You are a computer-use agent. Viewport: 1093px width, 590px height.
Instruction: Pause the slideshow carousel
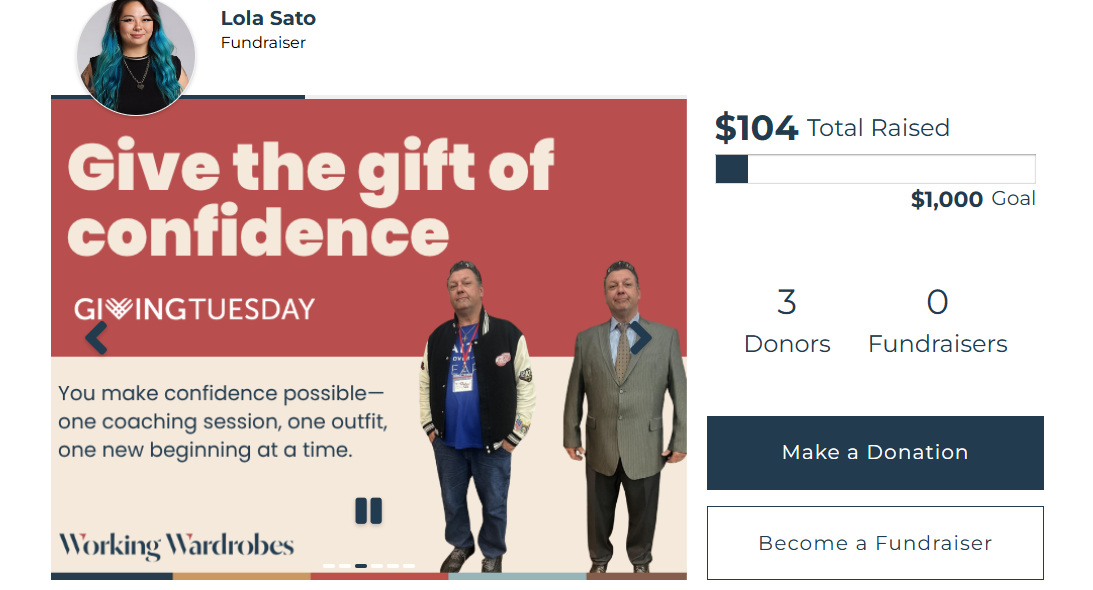click(368, 511)
